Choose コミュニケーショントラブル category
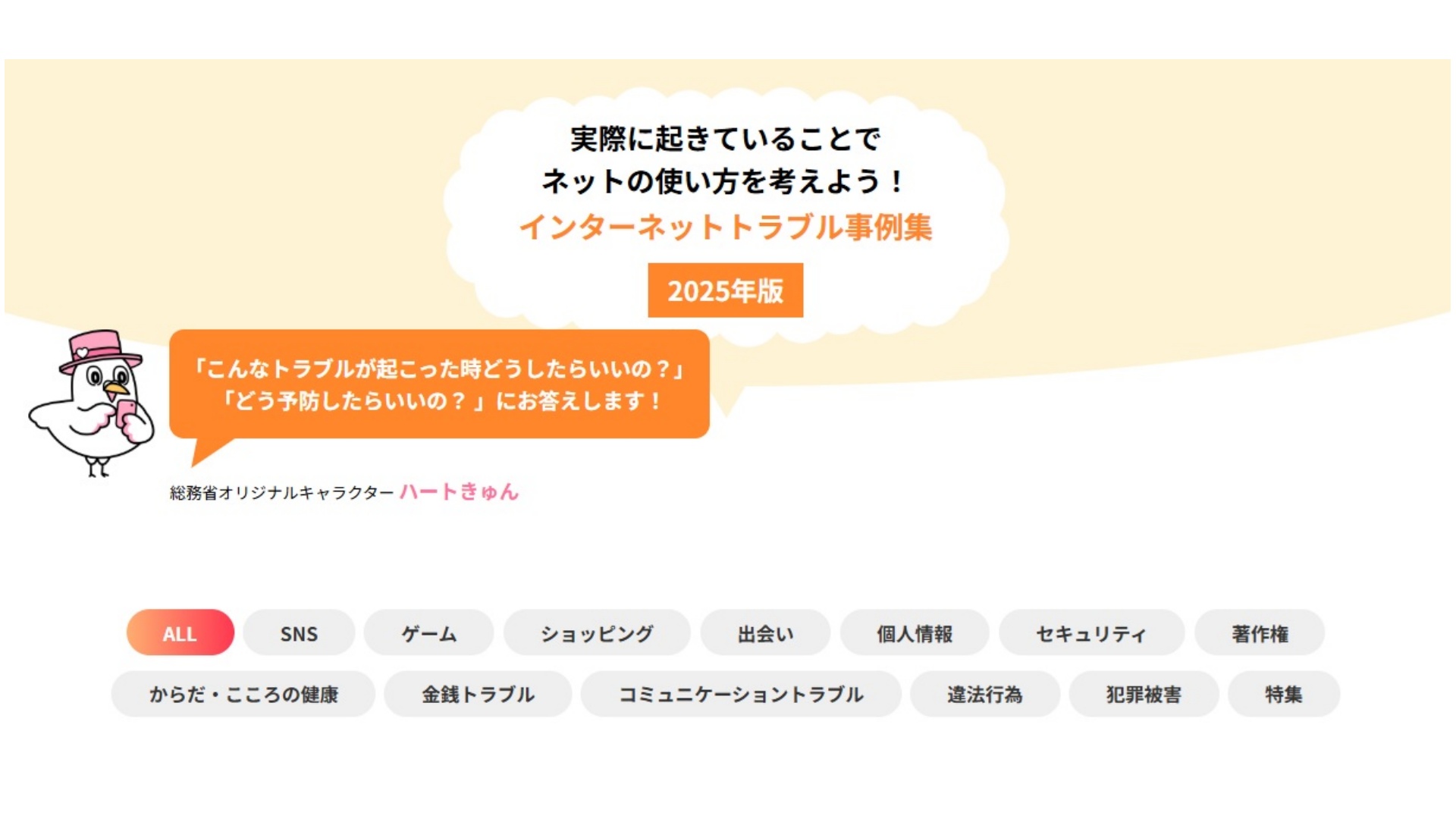Image resolution: width=1456 pixels, height=819 pixels. (741, 694)
